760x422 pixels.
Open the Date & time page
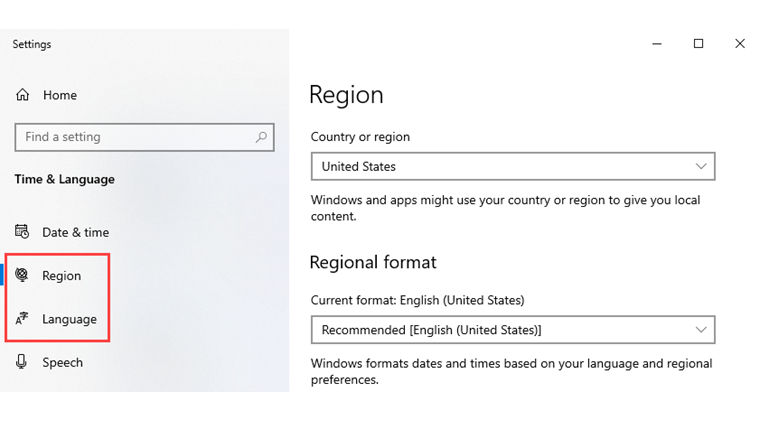click(75, 232)
